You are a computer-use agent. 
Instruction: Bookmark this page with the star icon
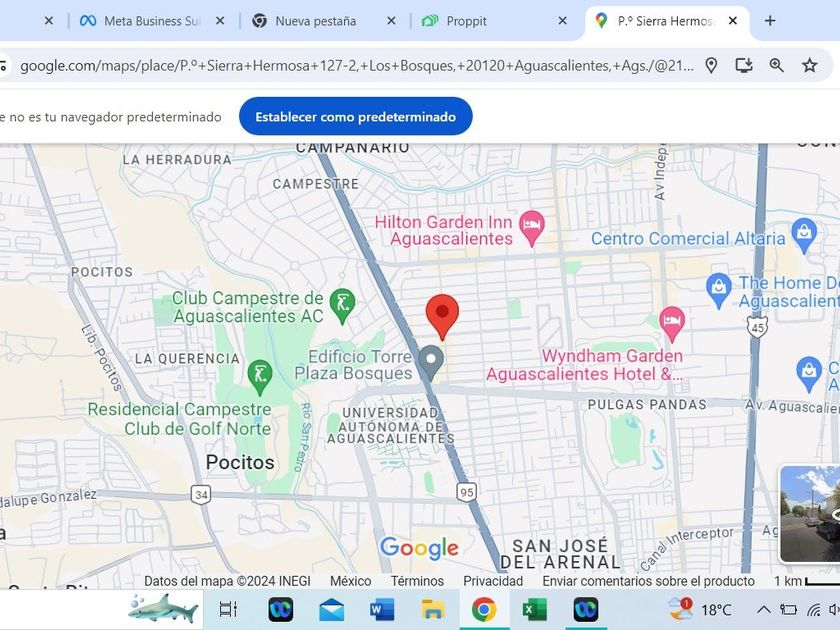pos(809,66)
